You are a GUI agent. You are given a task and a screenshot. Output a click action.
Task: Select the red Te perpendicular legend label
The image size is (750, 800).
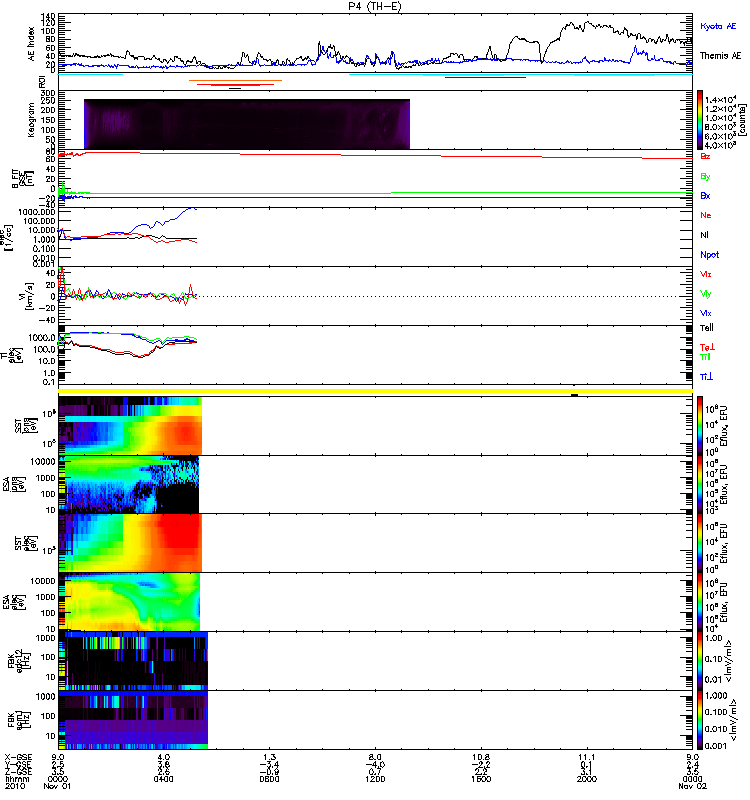[x=707, y=347]
